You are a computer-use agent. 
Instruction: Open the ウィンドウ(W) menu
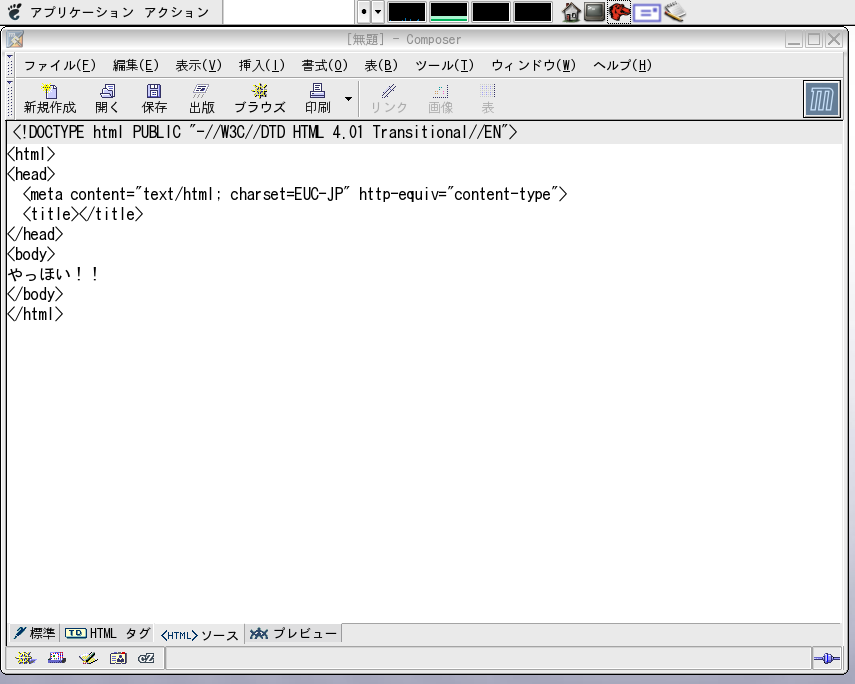[x=533, y=65]
